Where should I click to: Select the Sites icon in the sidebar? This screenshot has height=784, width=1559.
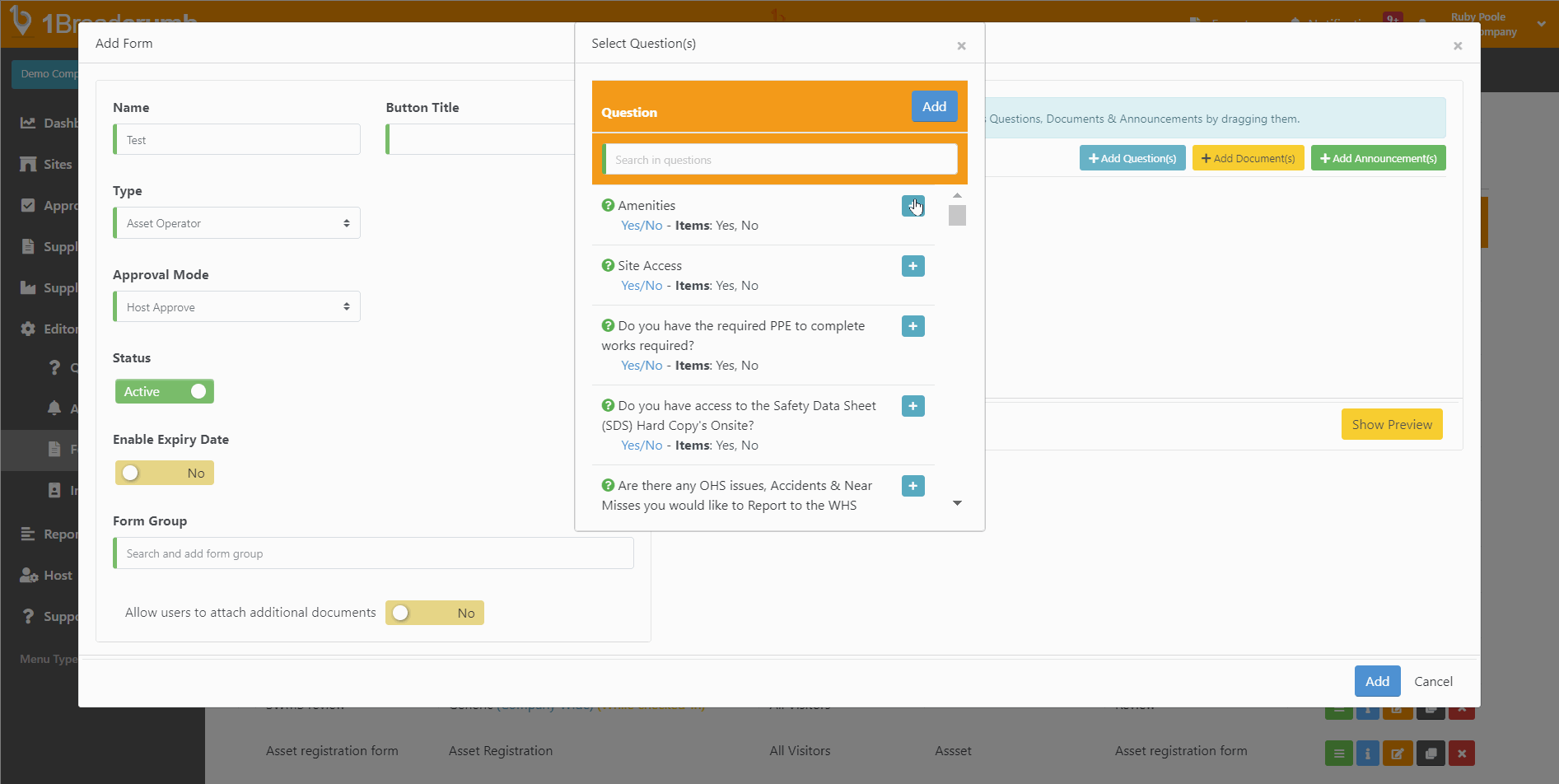[x=29, y=164]
